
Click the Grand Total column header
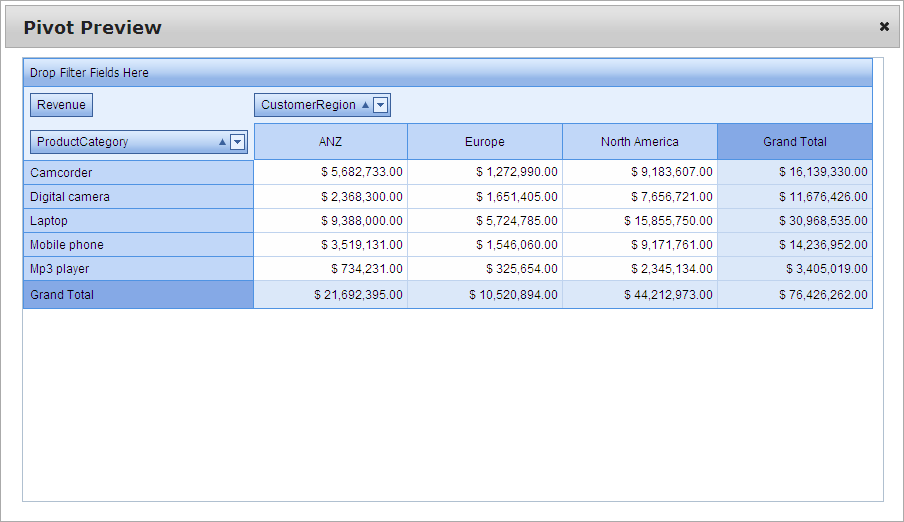[x=795, y=142]
